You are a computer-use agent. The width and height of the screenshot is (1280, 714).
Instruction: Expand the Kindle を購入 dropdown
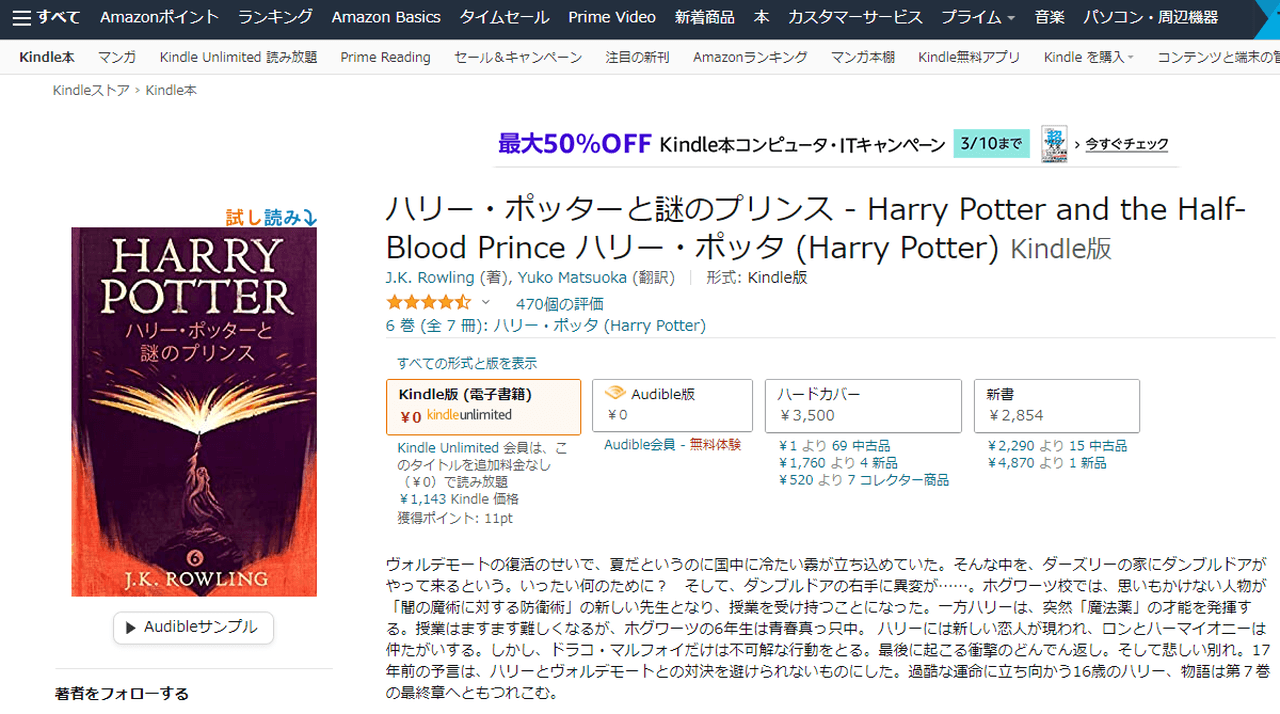tap(1088, 57)
